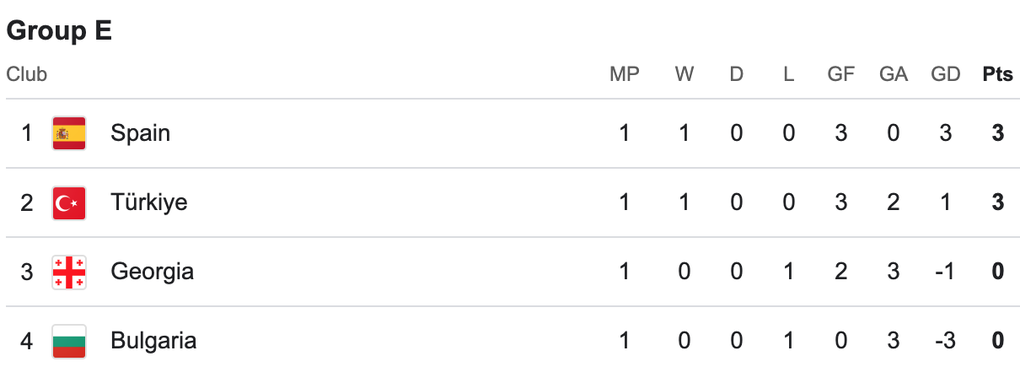Click the GD column header
The width and height of the screenshot is (1020, 383).
[945, 75]
